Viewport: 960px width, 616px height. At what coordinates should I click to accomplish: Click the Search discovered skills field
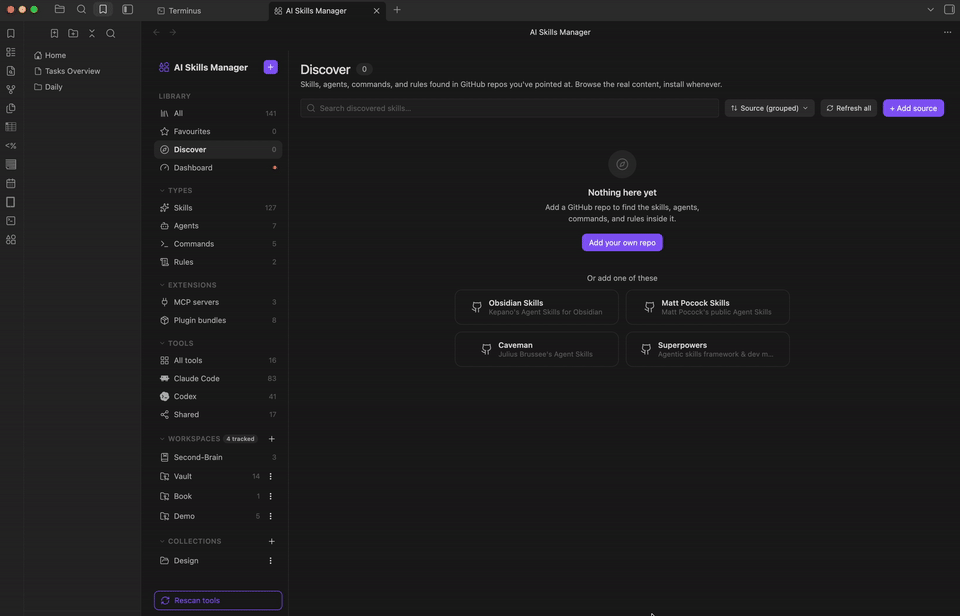[x=509, y=108]
